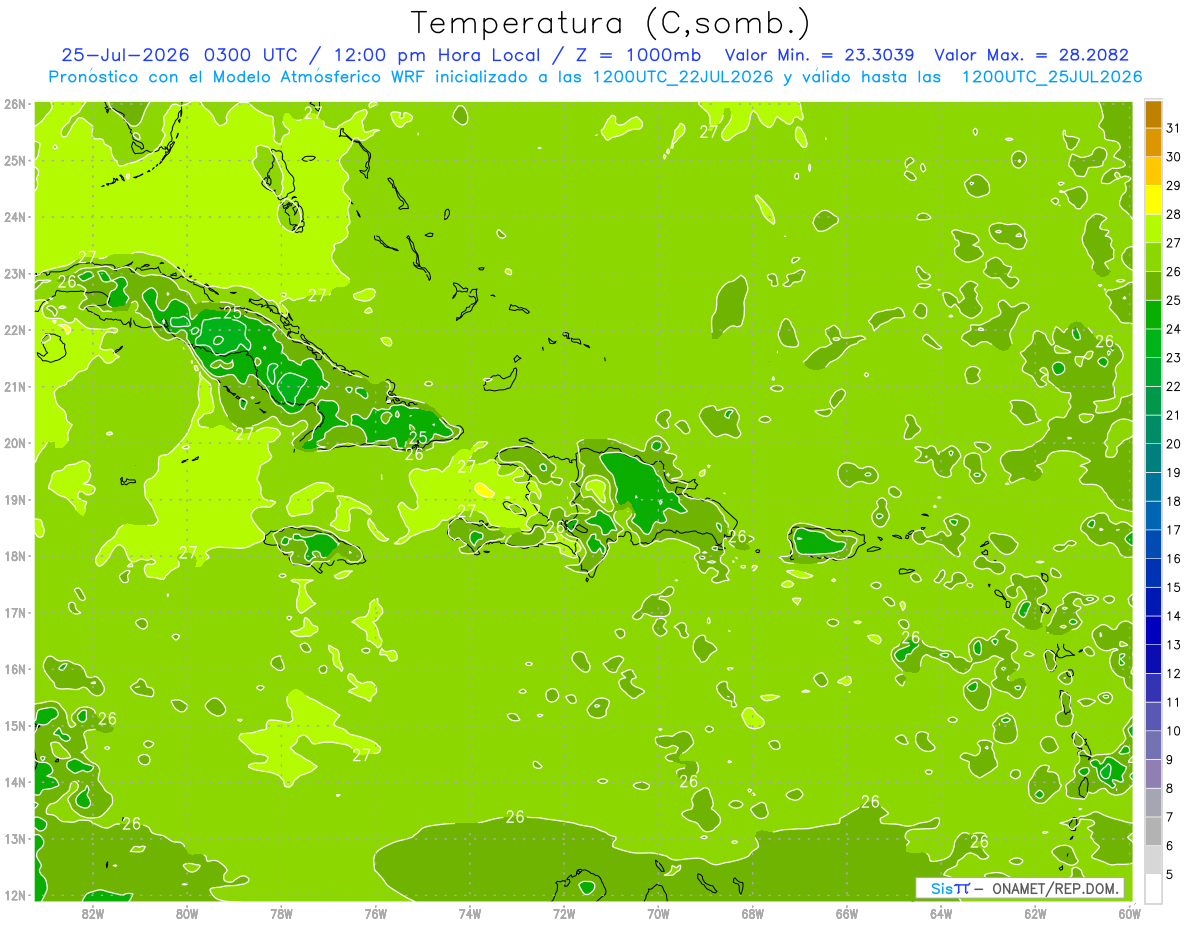Viewport: 1200px width, 927px height.
Task: Select the "Valor Max. = 28.2082" value
Action: click(x=1032, y=55)
